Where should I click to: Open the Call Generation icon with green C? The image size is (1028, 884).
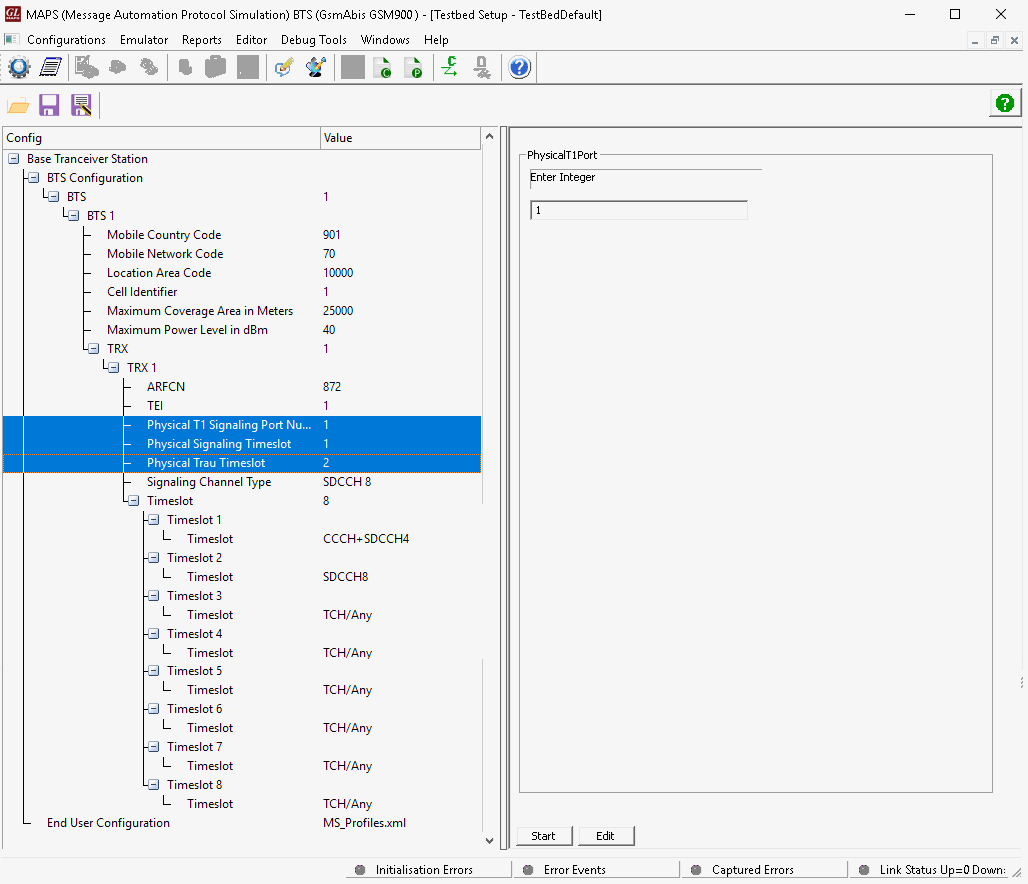click(x=384, y=67)
